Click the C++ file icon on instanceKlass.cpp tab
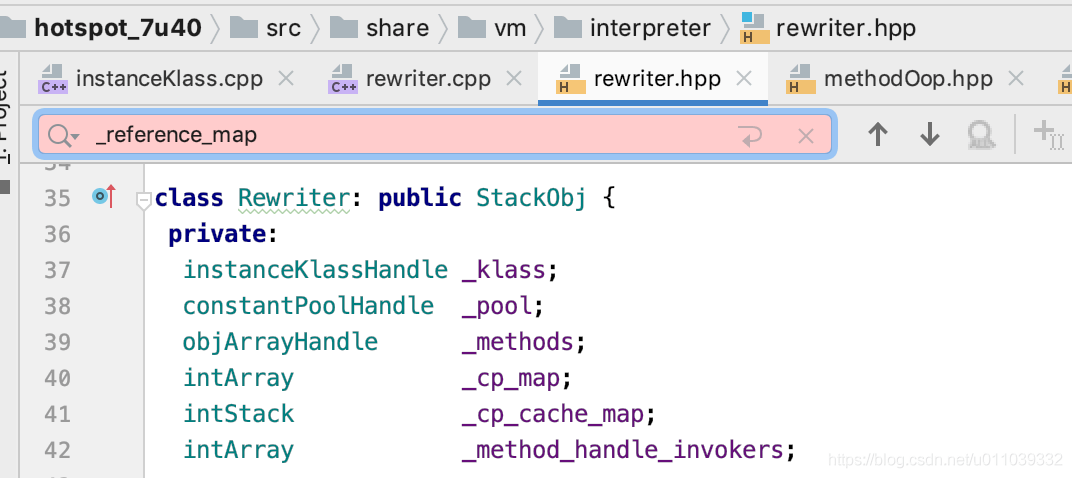 52,79
